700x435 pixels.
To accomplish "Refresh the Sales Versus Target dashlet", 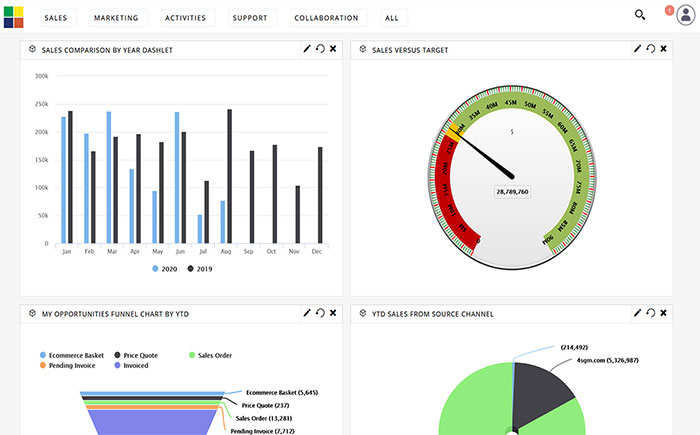I will pyautogui.click(x=651, y=49).
